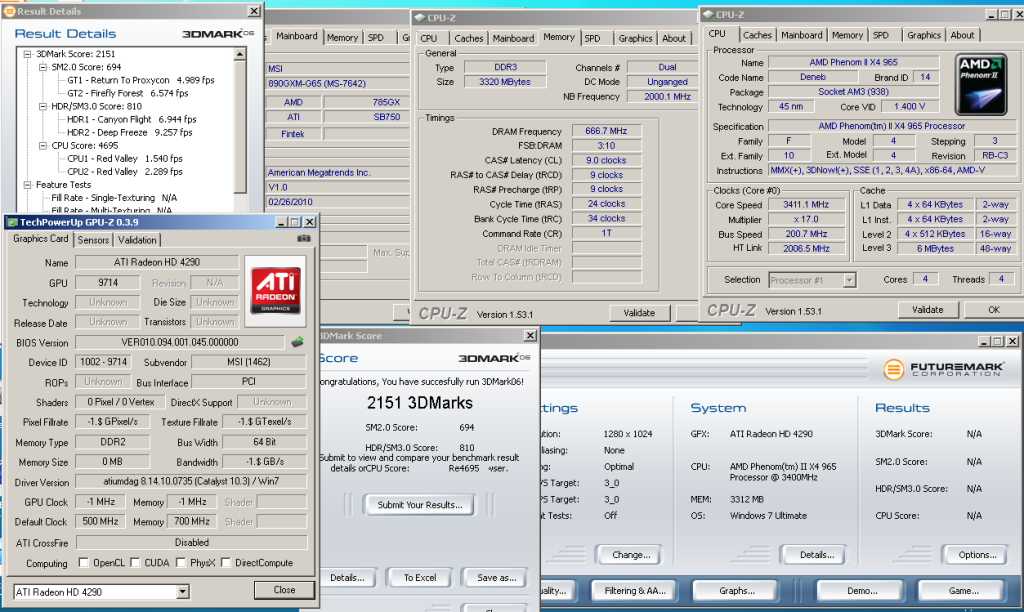Click the 3DMark06 logo in Result Details
Viewport: 1024px width, 612px height.
[x=218, y=33]
